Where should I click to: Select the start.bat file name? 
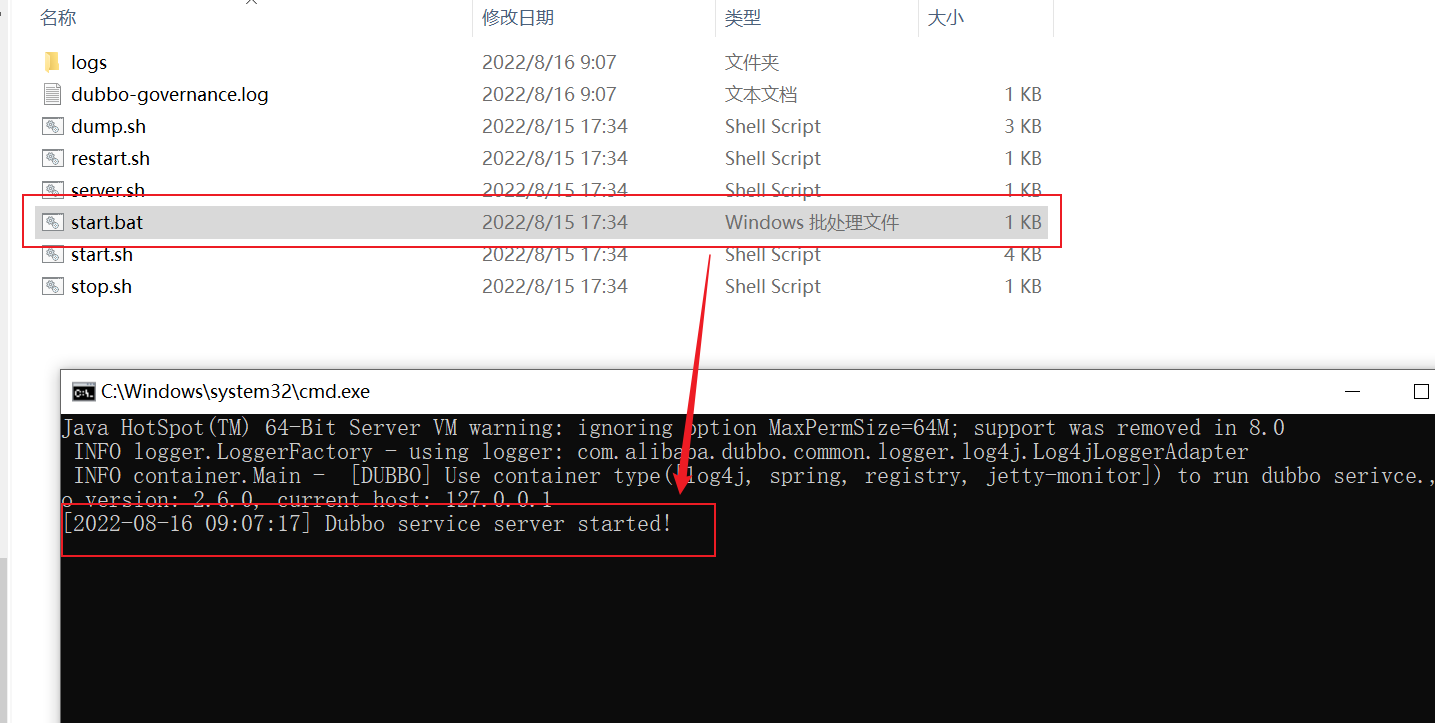pos(107,222)
